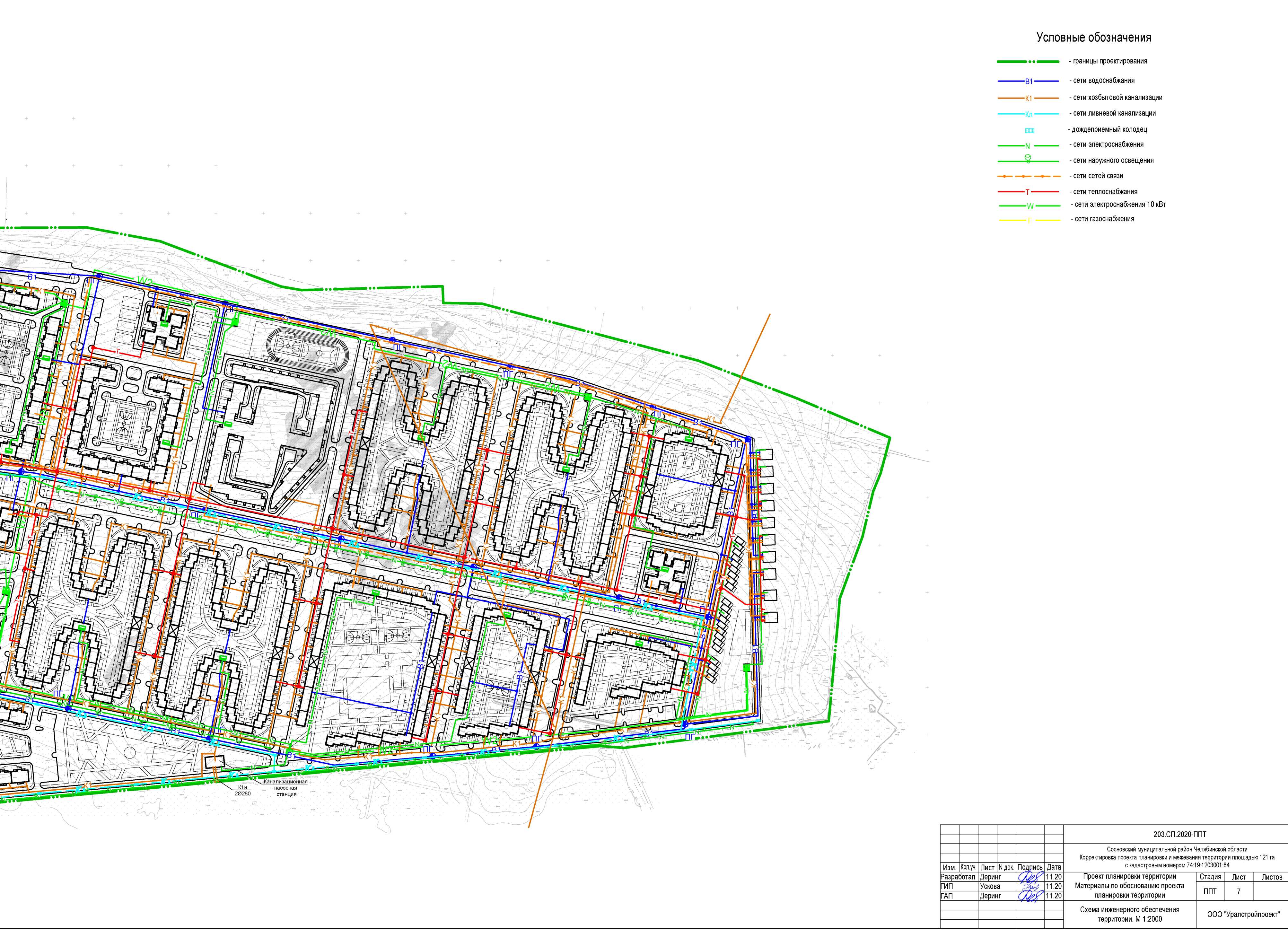Click the 'Канализационная насосная станция' map label

(x=286, y=787)
